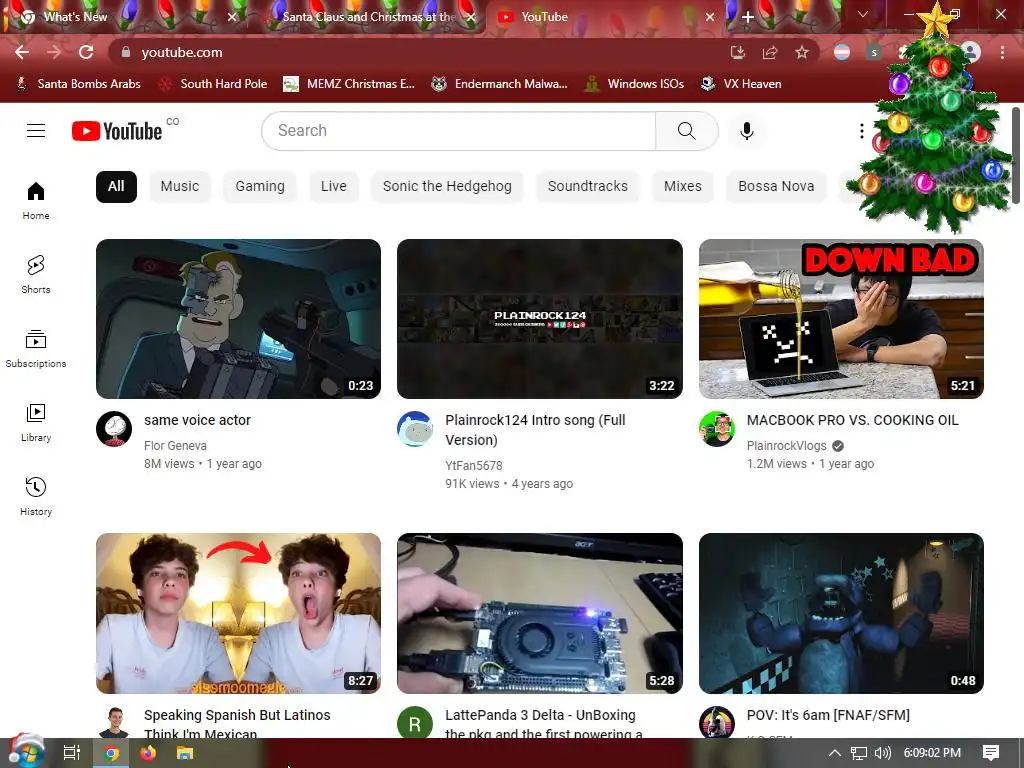Play the DOWN BAD MacBook thumbnail
Image resolution: width=1024 pixels, height=768 pixels.
(x=841, y=319)
